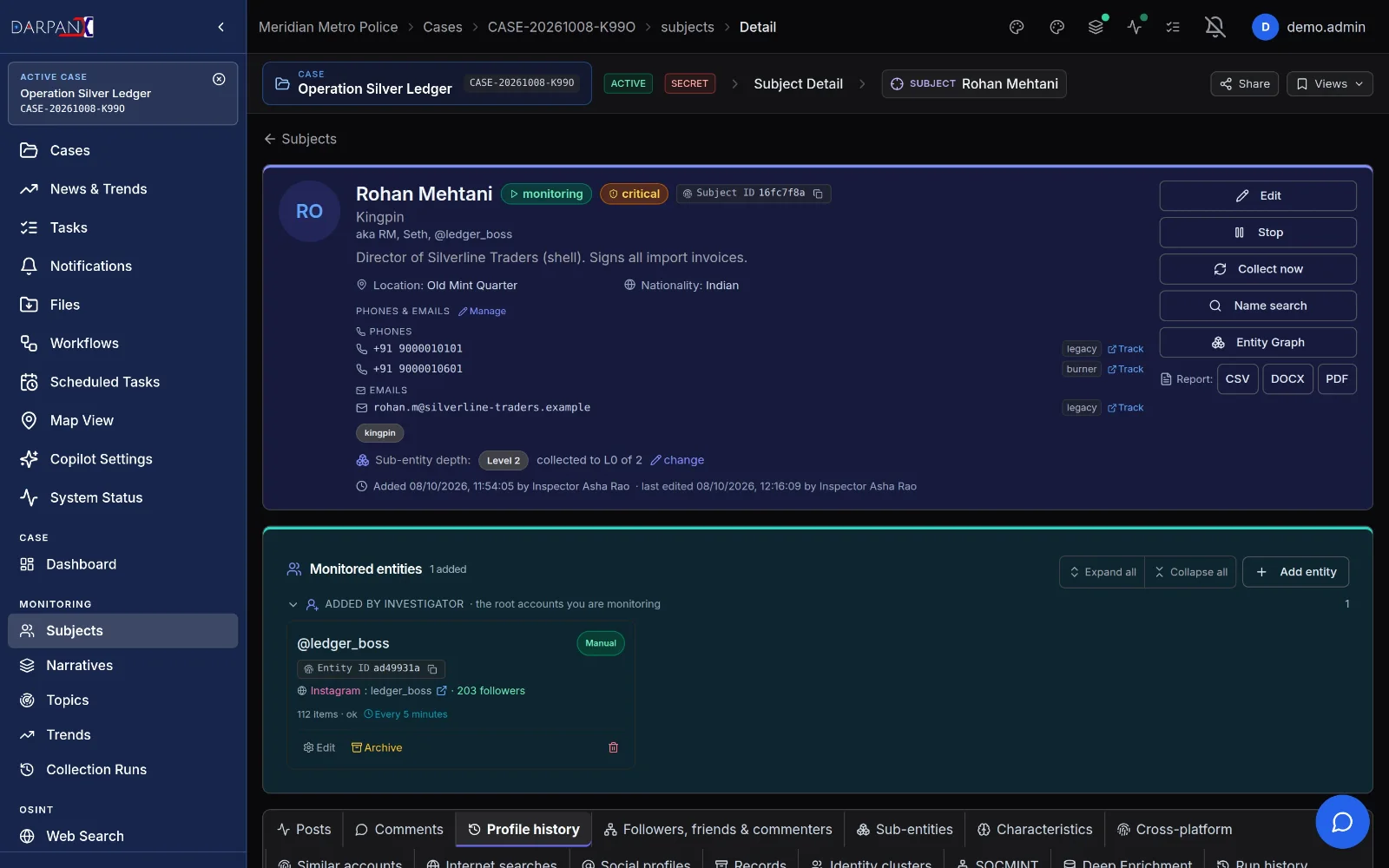Toggle the muted notifications bell

coord(1215,27)
